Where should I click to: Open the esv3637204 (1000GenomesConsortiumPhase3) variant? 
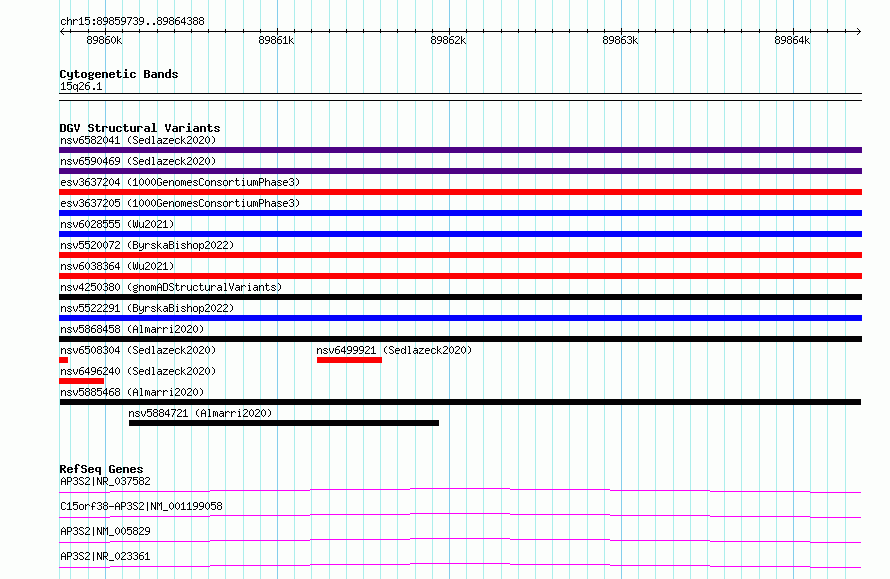[180, 182]
